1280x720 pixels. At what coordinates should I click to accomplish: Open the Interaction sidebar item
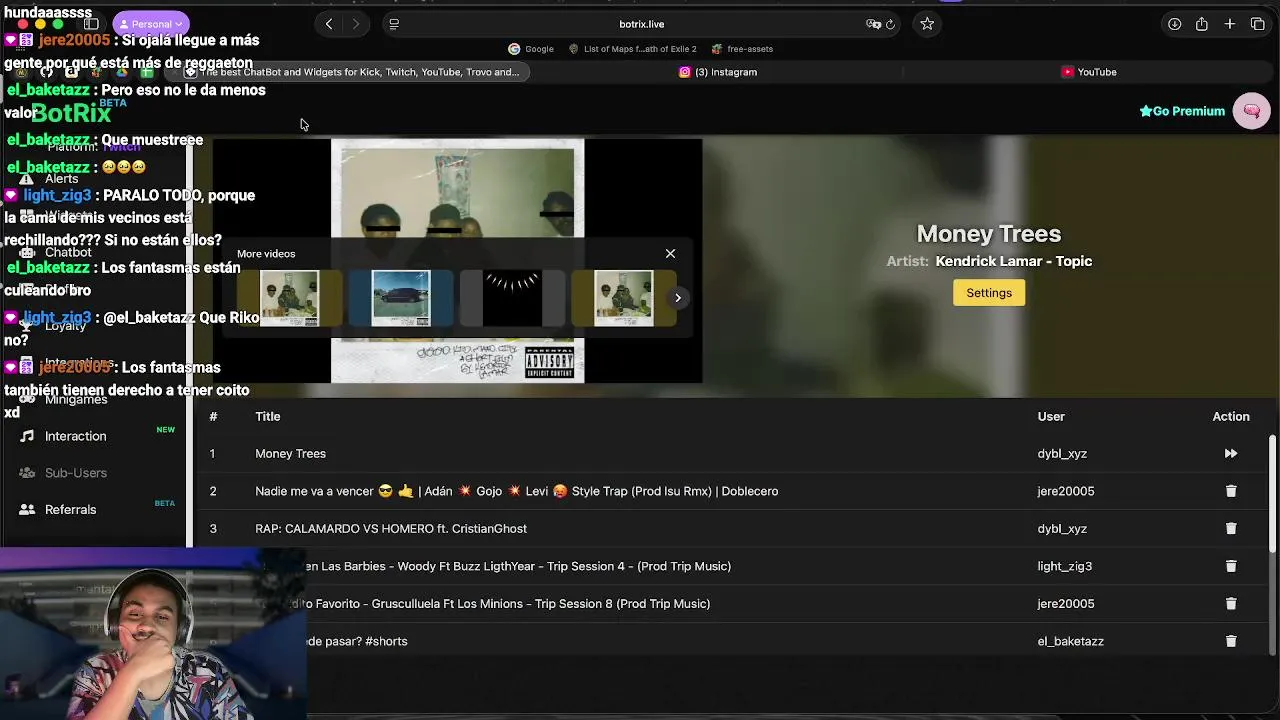[x=75, y=436]
